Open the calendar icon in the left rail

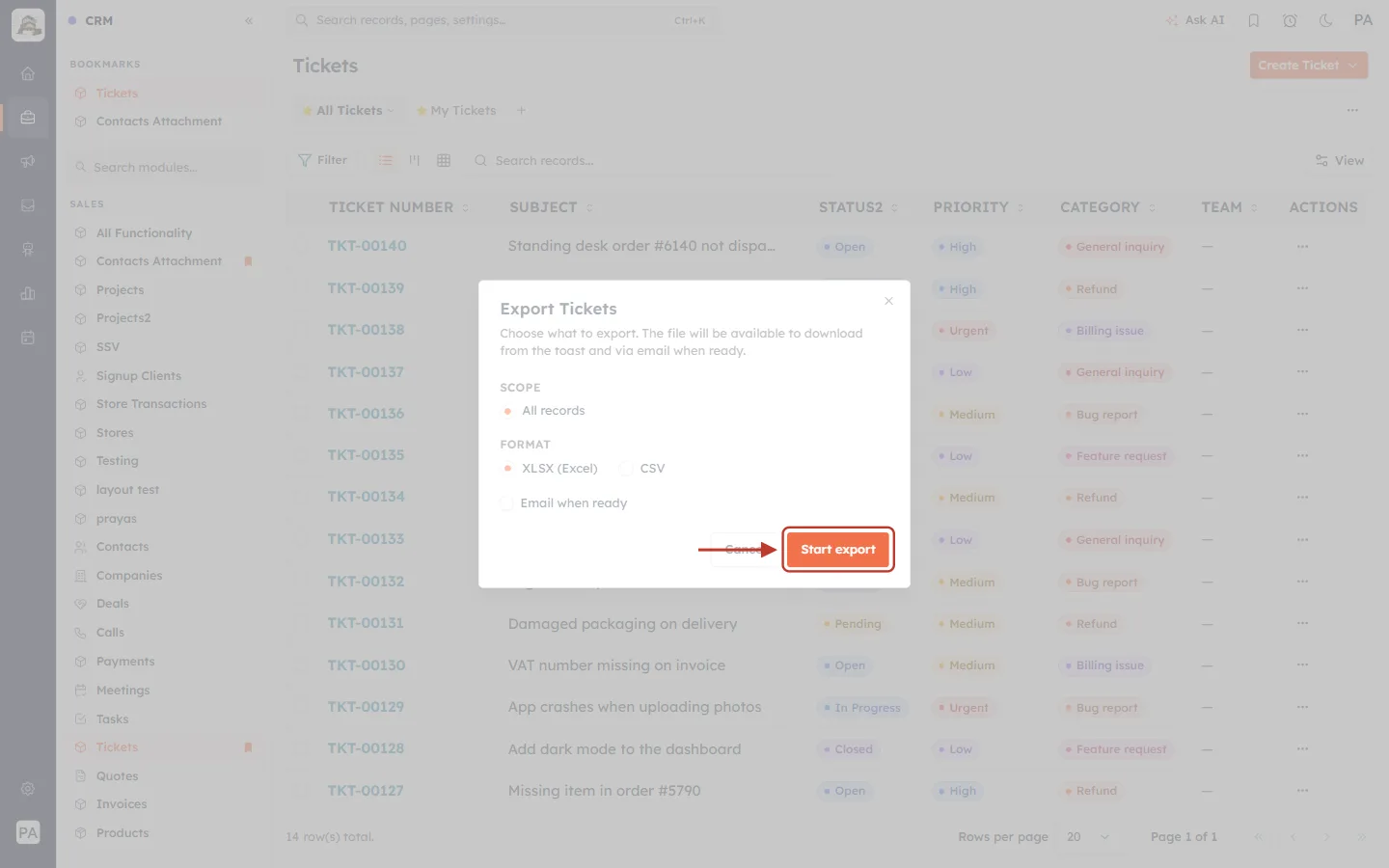pyautogui.click(x=28, y=338)
